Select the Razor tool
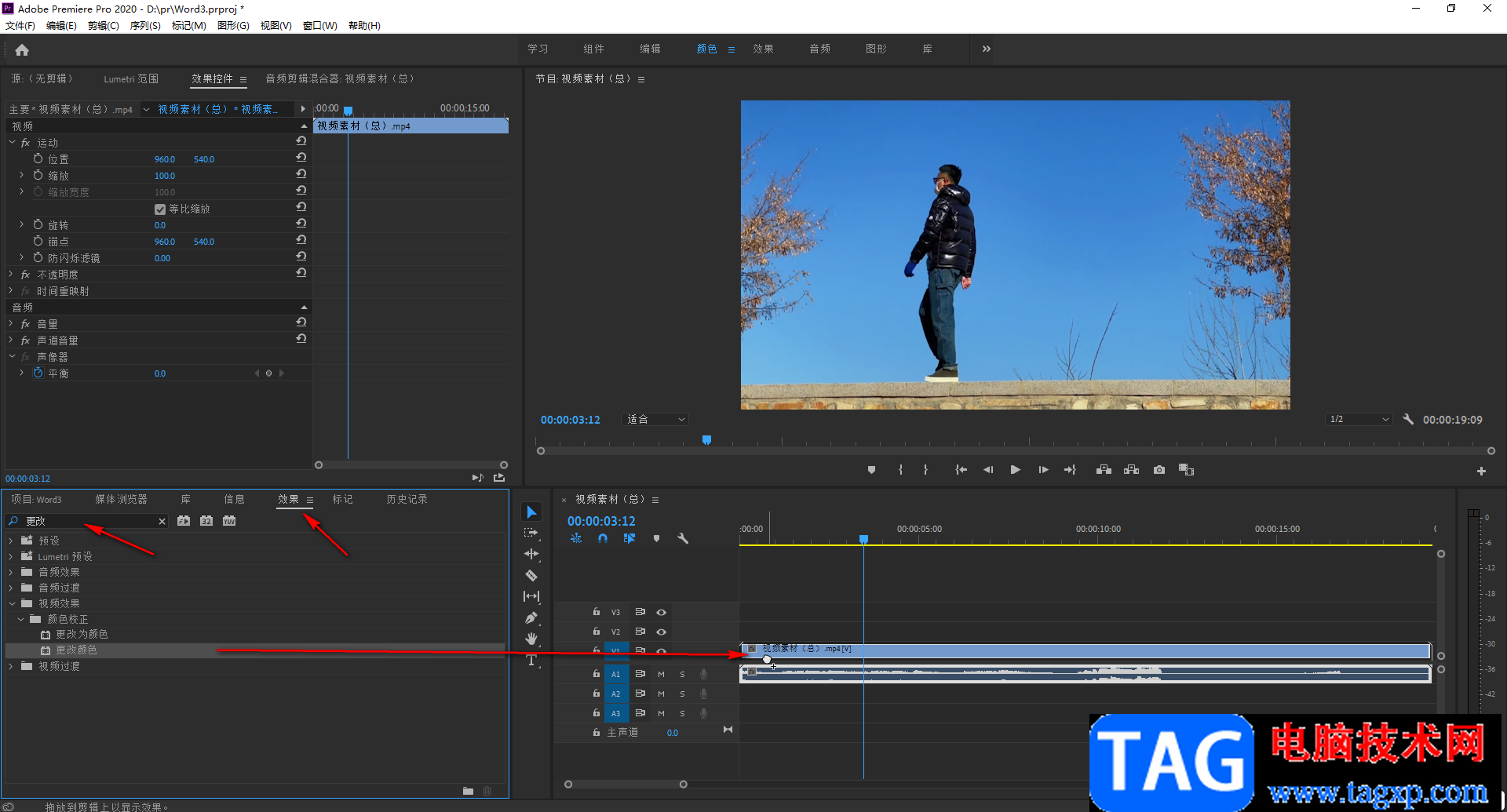This screenshot has height=812, width=1507. point(531,575)
